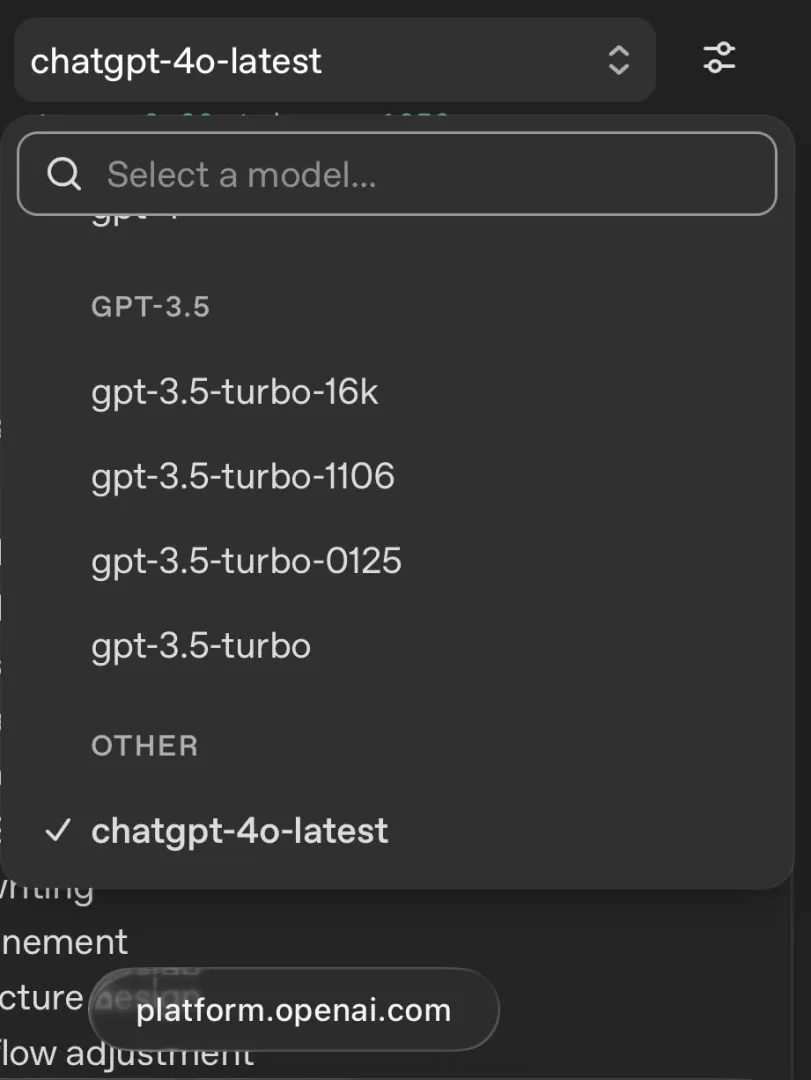Viewport: 811px width, 1080px height.
Task: Click the magnifying glass search icon
Action: pos(64,175)
